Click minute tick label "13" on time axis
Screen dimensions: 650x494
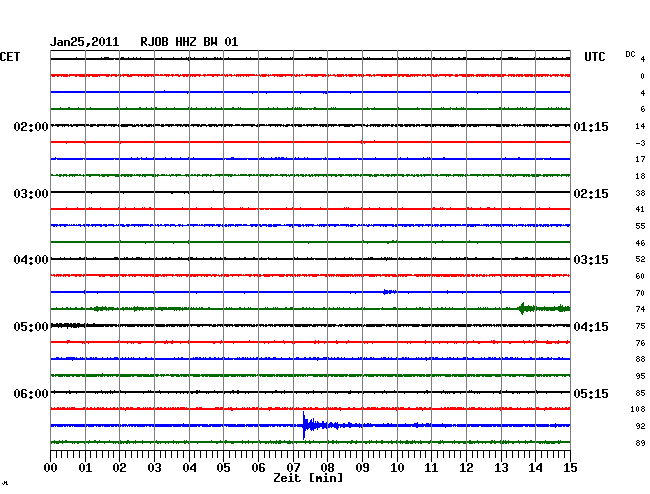[x=501, y=468]
